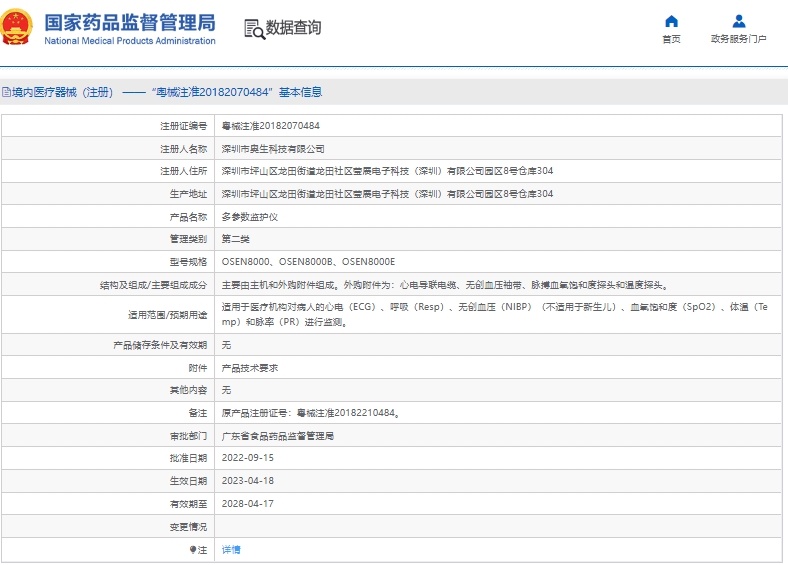
Task: Click the 附件 label cell
Action: 108,368
